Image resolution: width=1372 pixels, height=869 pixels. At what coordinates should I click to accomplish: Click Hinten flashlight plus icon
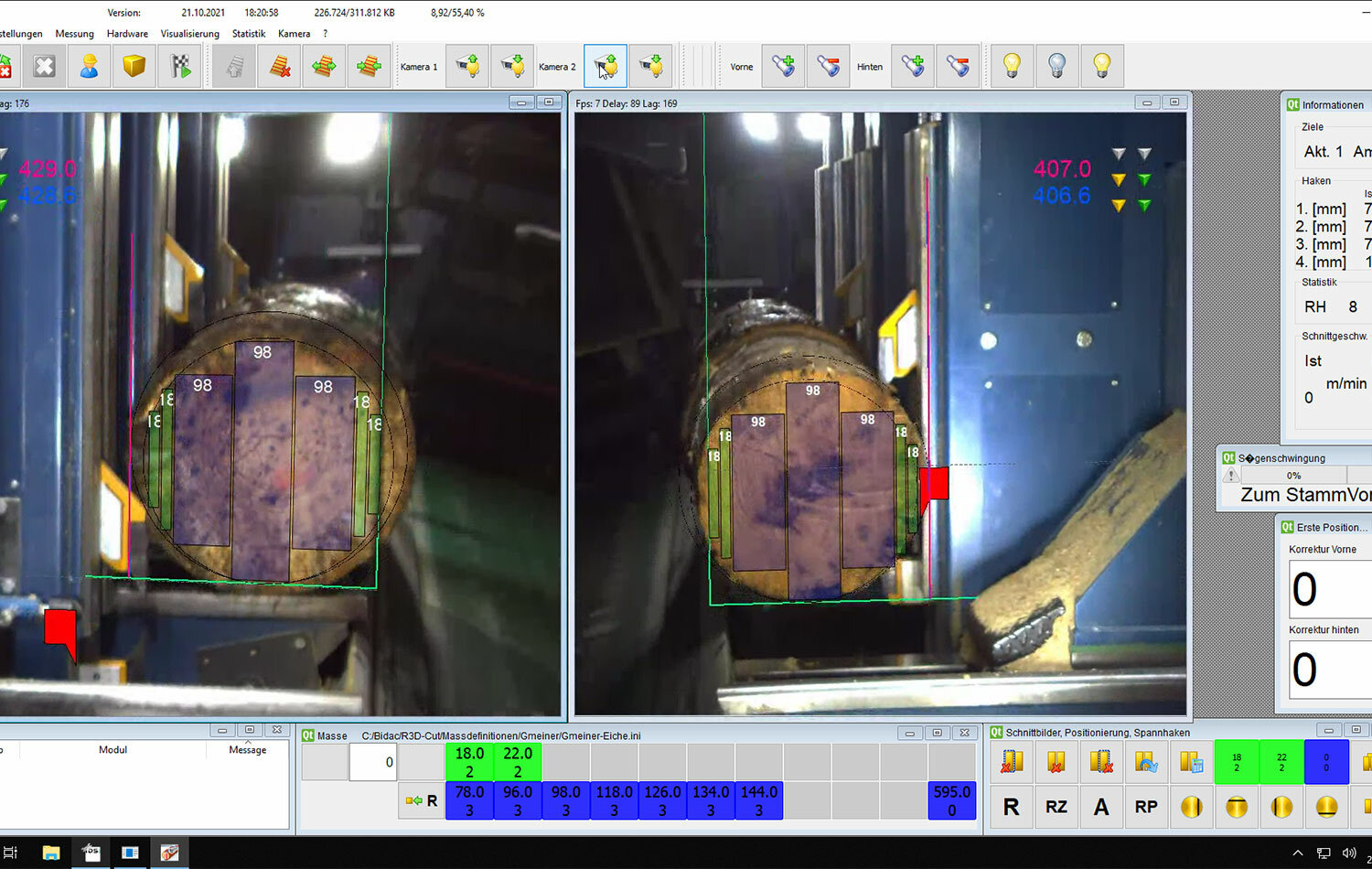(913, 66)
